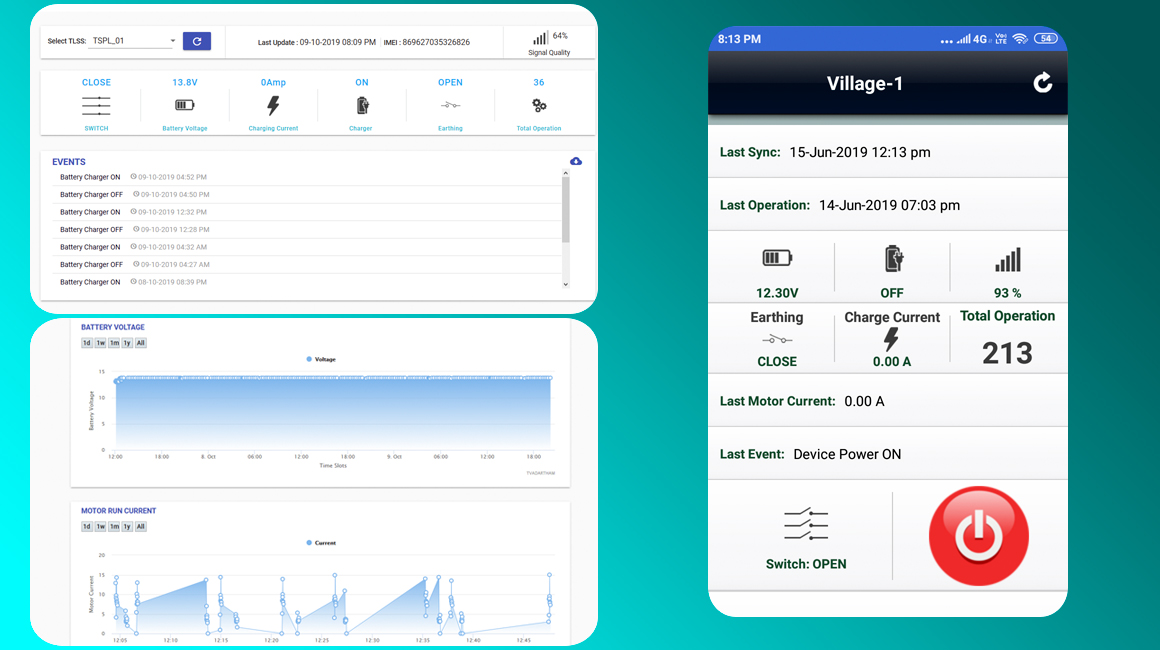Click the events list scrollbar thumb
Viewport: 1160px width, 650px height.
tap(566, 210)
